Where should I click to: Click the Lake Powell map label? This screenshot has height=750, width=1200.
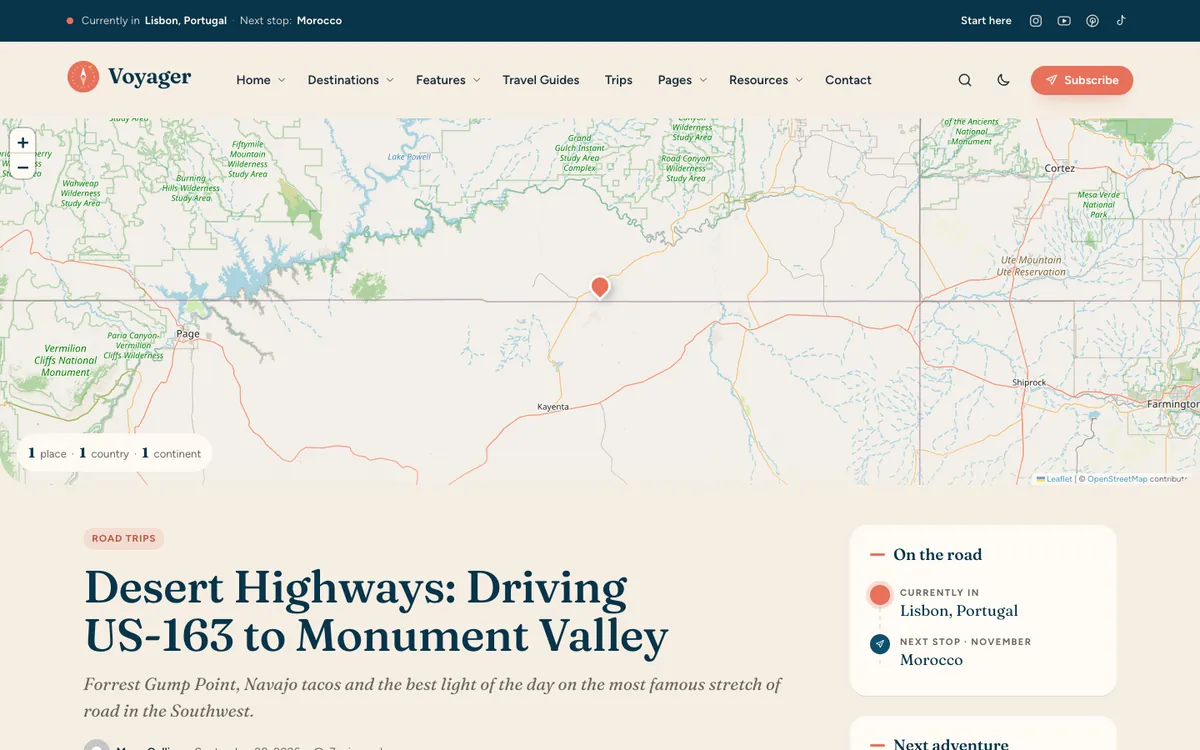(x=409, y=157)
